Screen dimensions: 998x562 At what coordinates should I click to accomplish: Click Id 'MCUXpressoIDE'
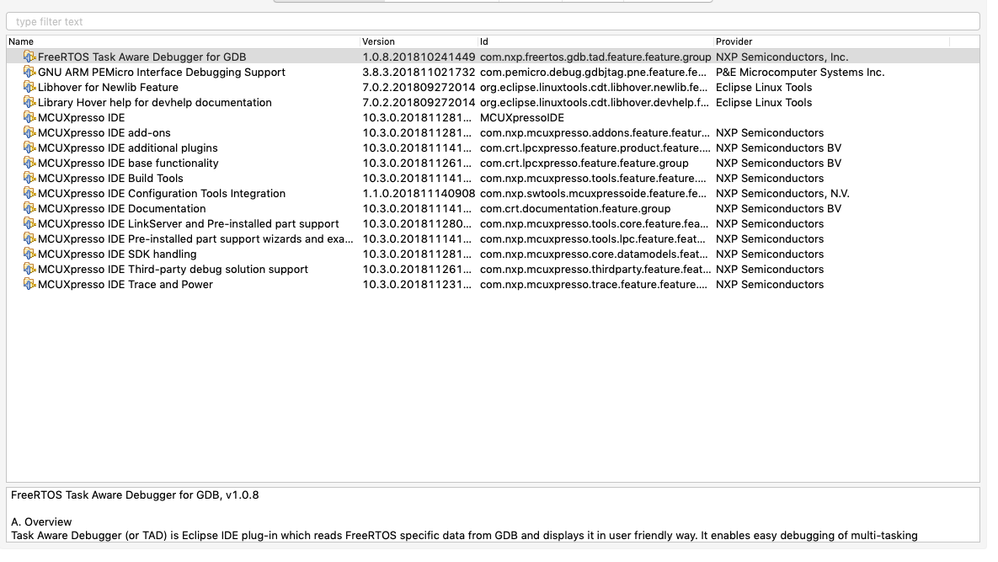pos(522,118)
